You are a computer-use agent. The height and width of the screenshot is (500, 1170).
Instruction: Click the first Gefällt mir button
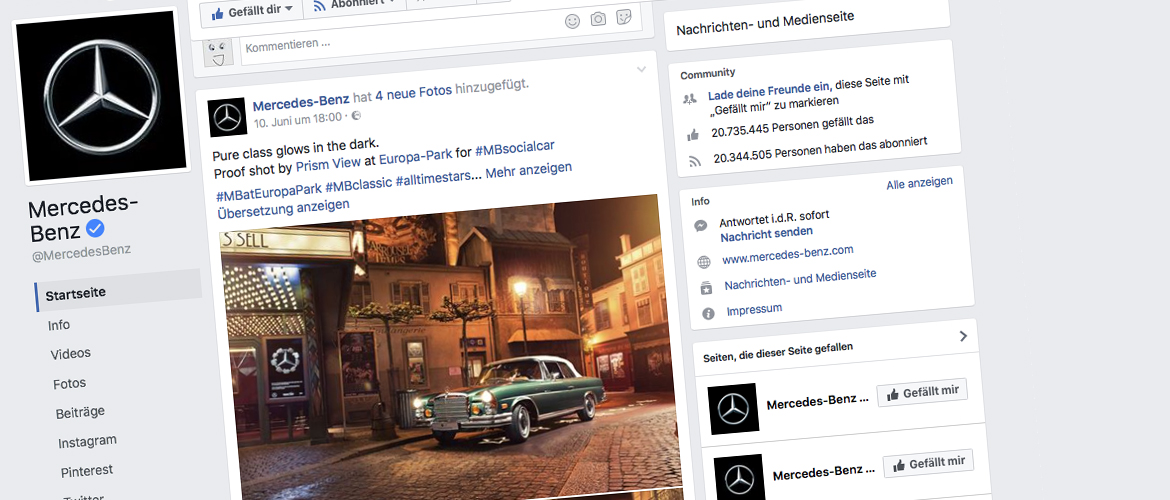click(922, 393)
